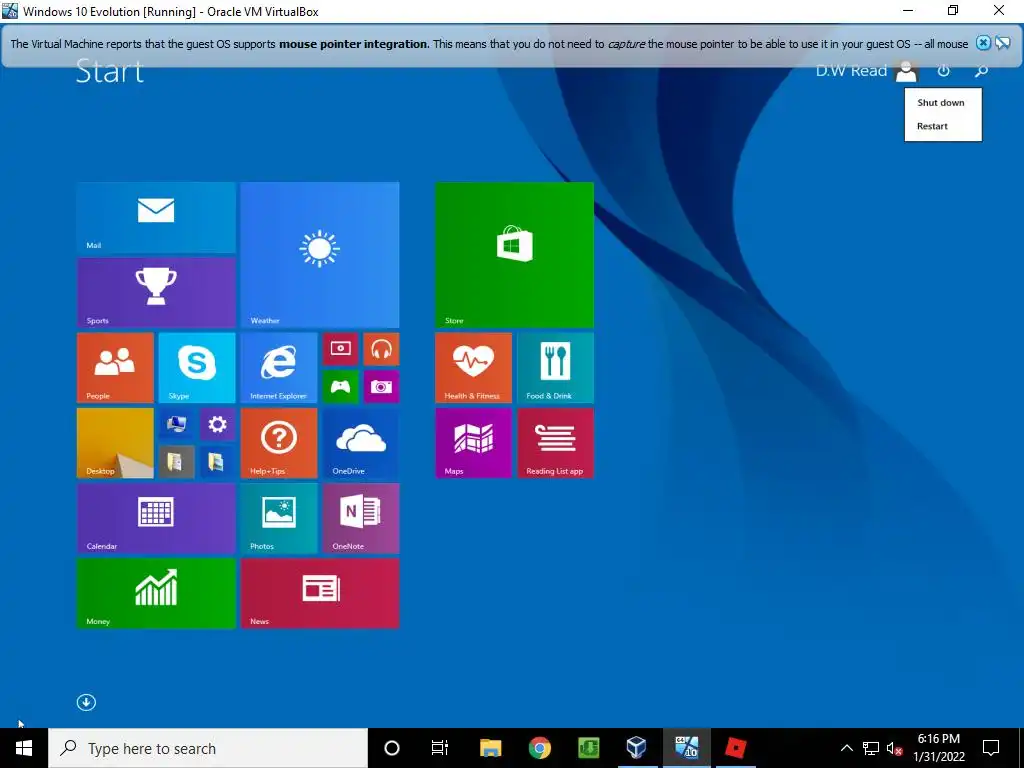Screen dimensions: 1024x768
Task: Launch the Skype tile
Action: (x=197, y=368)
